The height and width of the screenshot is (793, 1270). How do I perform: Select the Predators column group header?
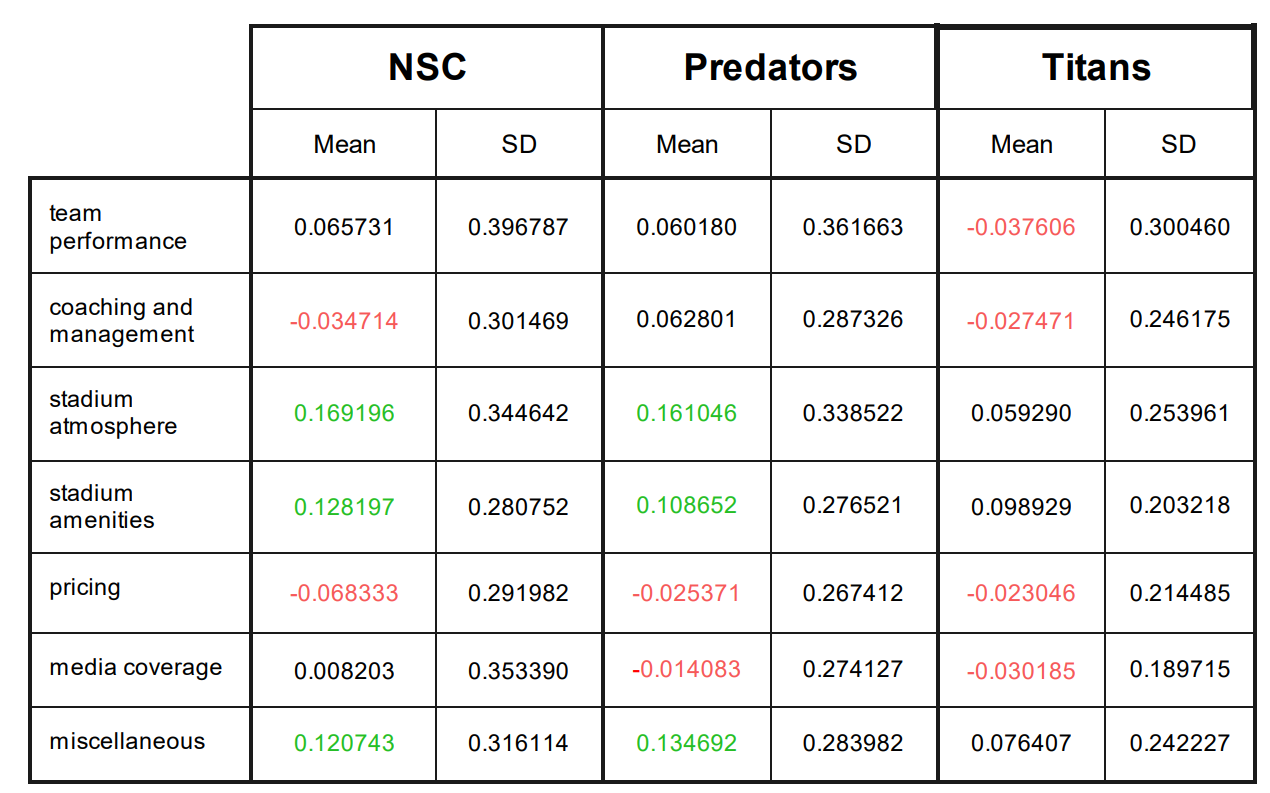click(x=770, y=67)
